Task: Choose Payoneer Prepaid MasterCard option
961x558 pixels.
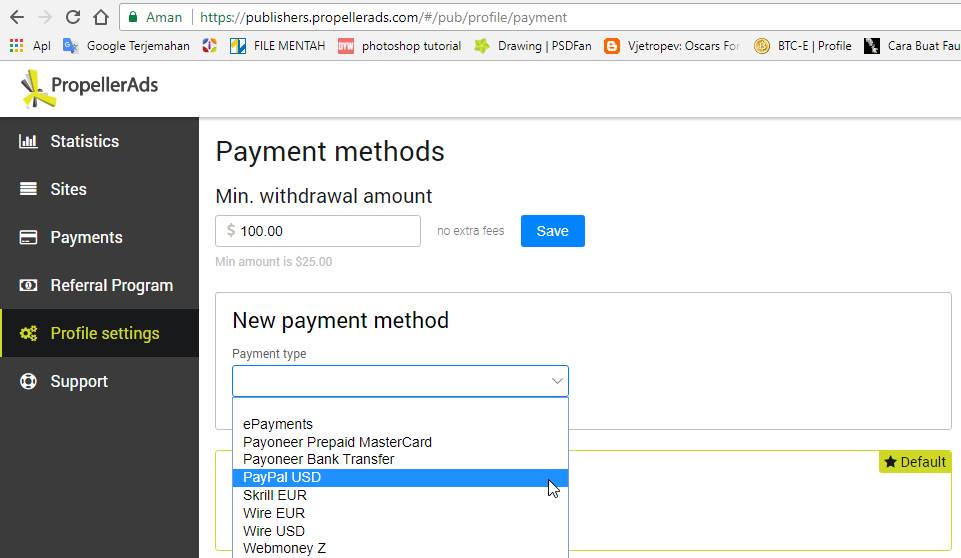Action: point(400,442)
